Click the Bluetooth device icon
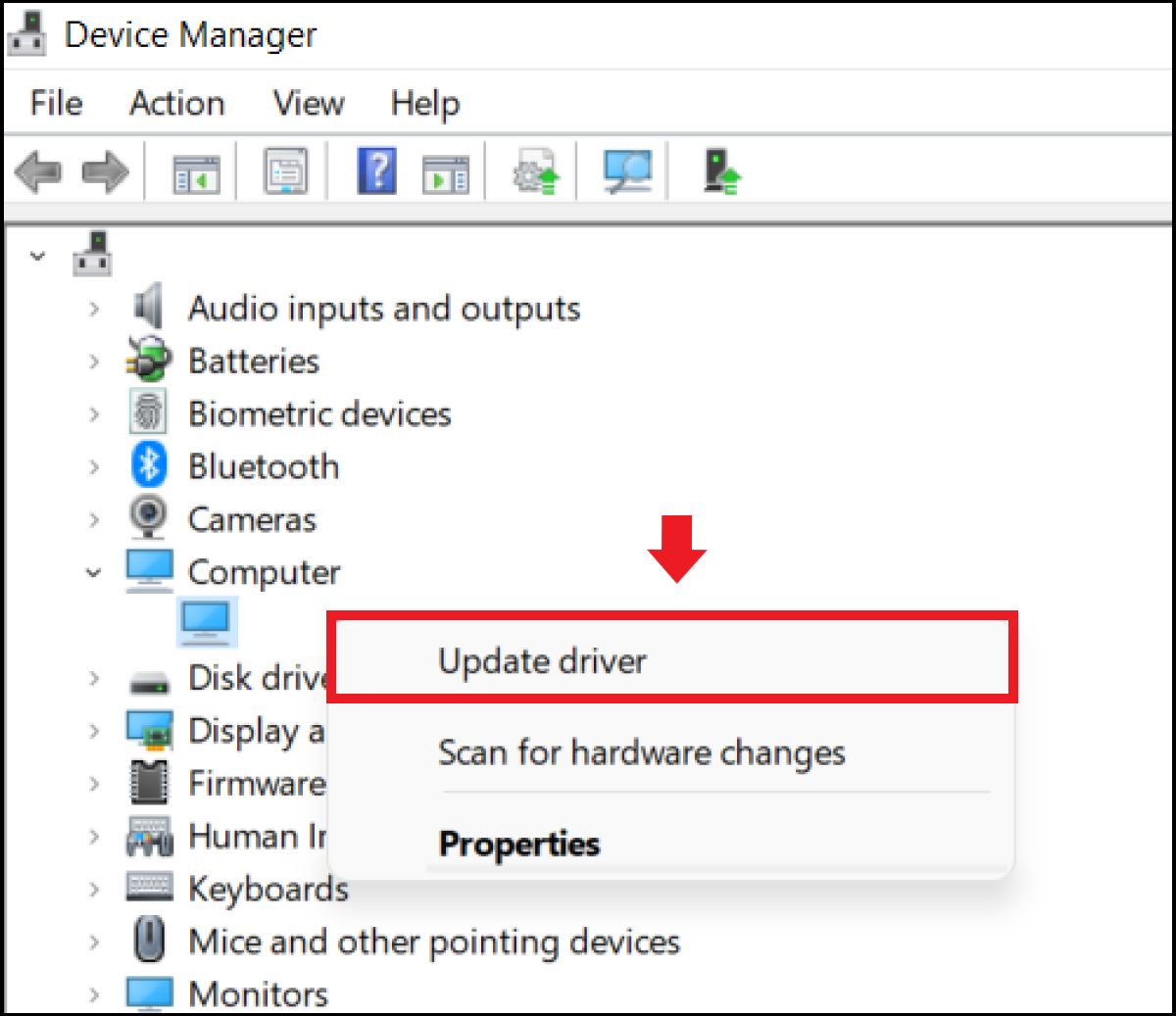The width and height of the screenshot is (1176, 1016). click(x=149, y=466)
